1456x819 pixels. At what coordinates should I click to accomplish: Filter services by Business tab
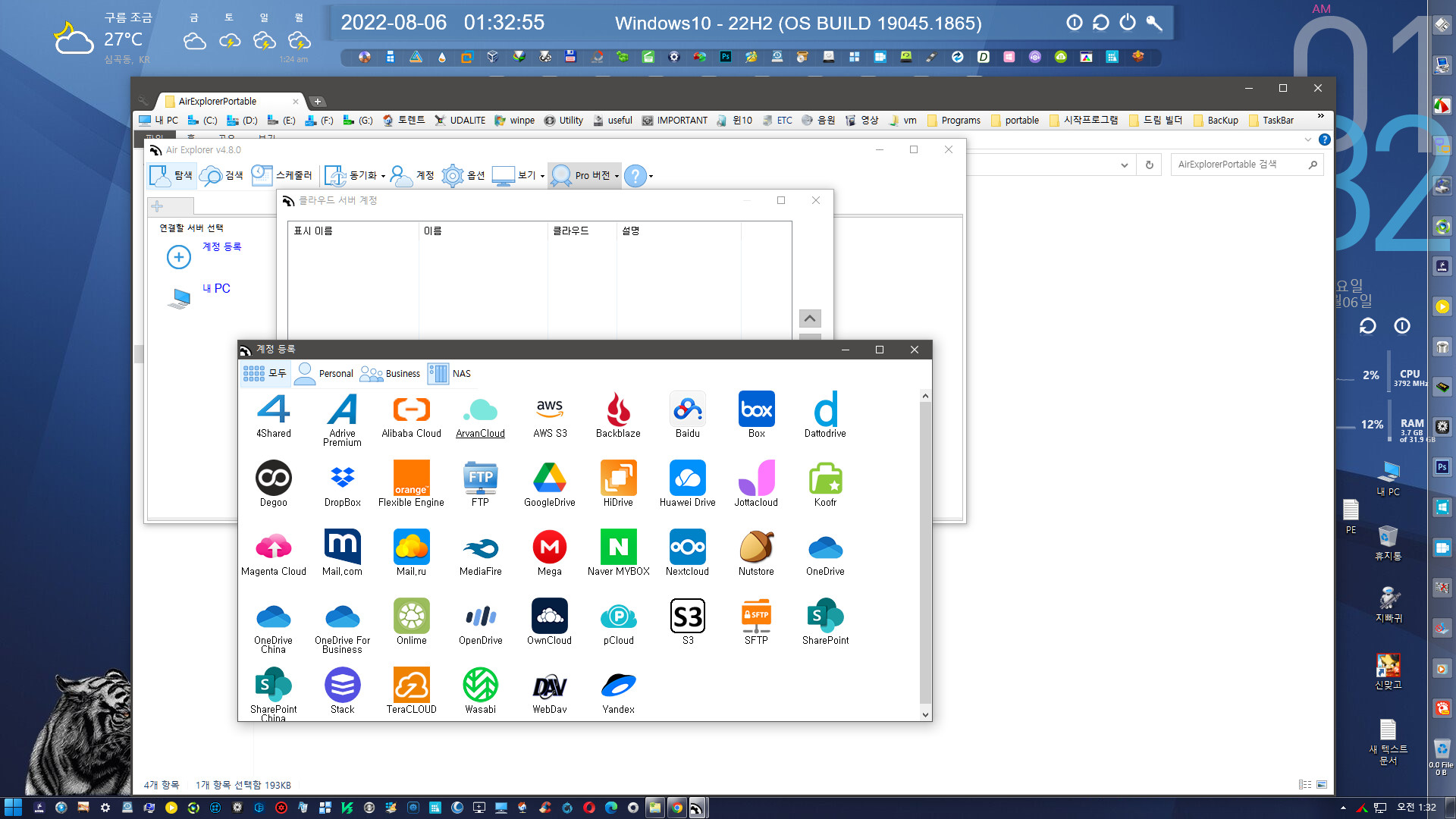coord(390,373)
